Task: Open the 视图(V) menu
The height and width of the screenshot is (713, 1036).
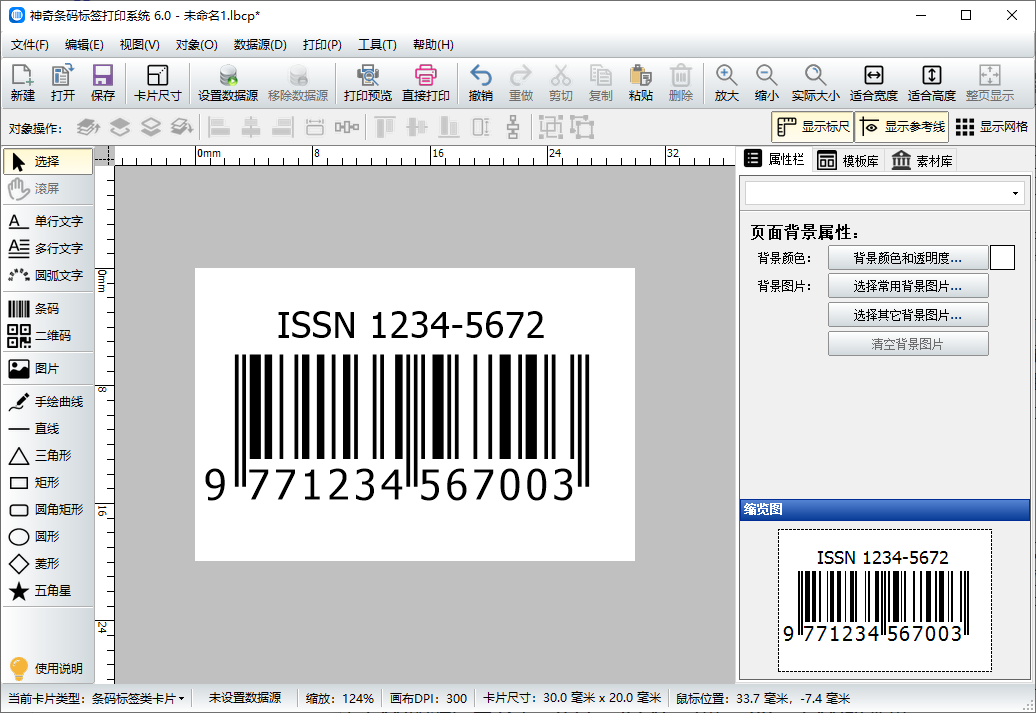Action: click(x=139, y=45)
